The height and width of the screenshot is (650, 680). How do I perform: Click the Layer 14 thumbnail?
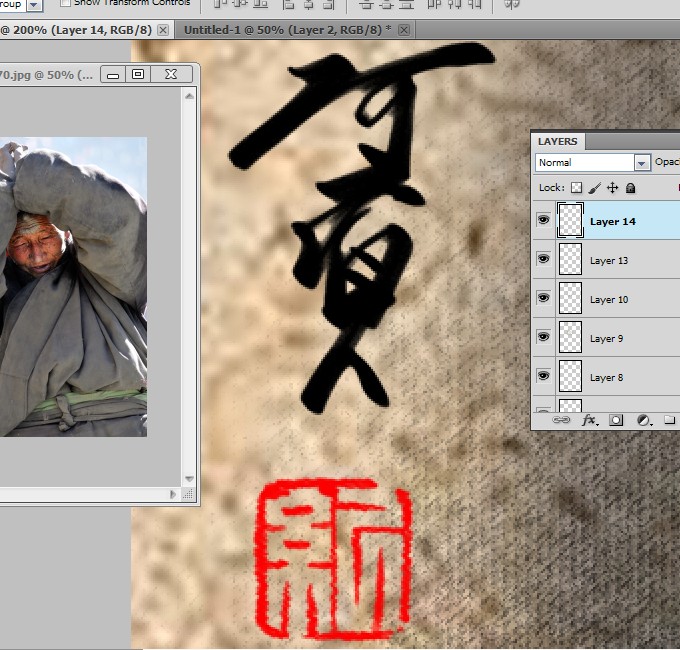(570, 220)
